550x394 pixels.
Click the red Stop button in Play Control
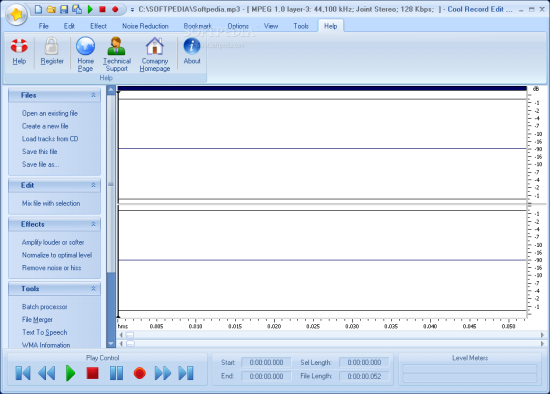pyautogui.click(x=93, y=373)
